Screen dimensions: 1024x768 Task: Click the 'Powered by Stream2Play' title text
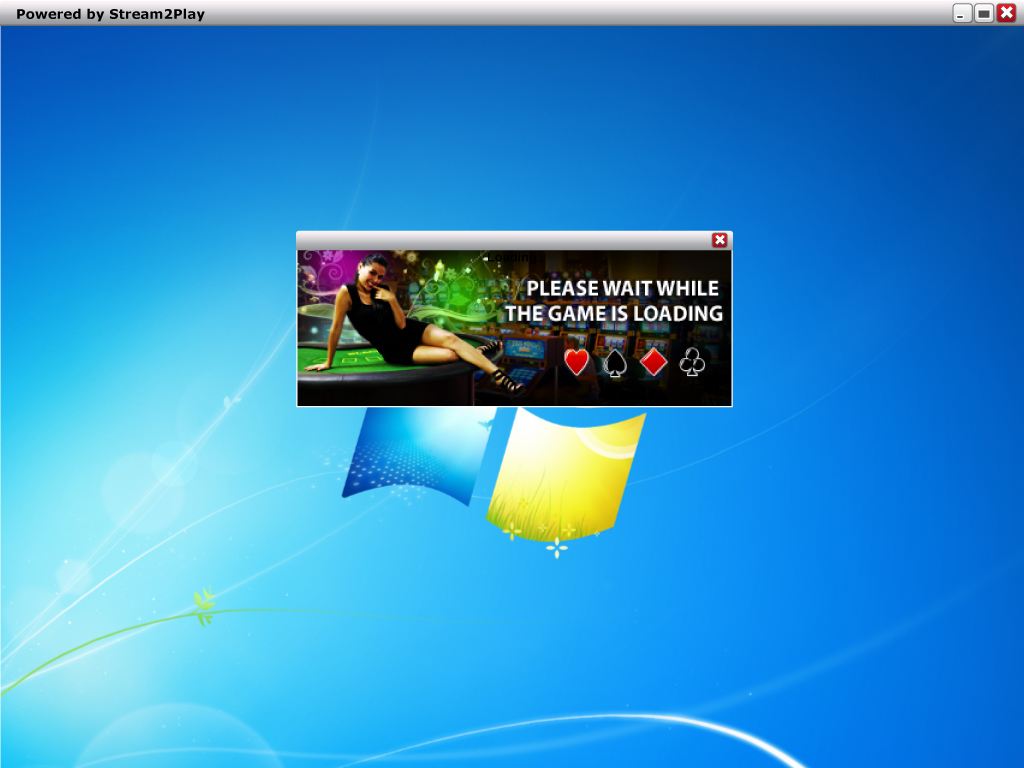110,14
